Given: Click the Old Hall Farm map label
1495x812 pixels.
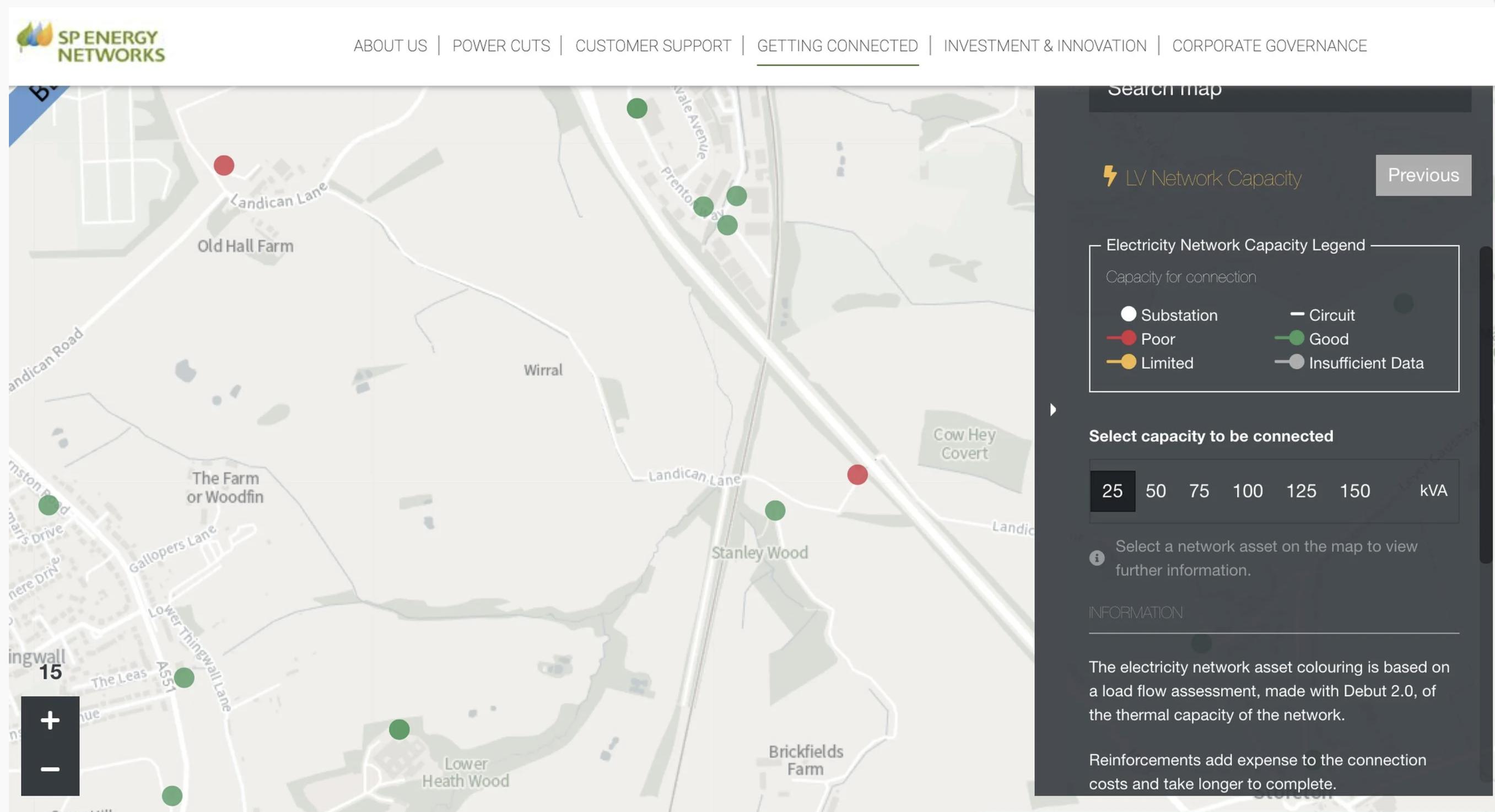Looking at the screenshot, I should tap(245, 246).
